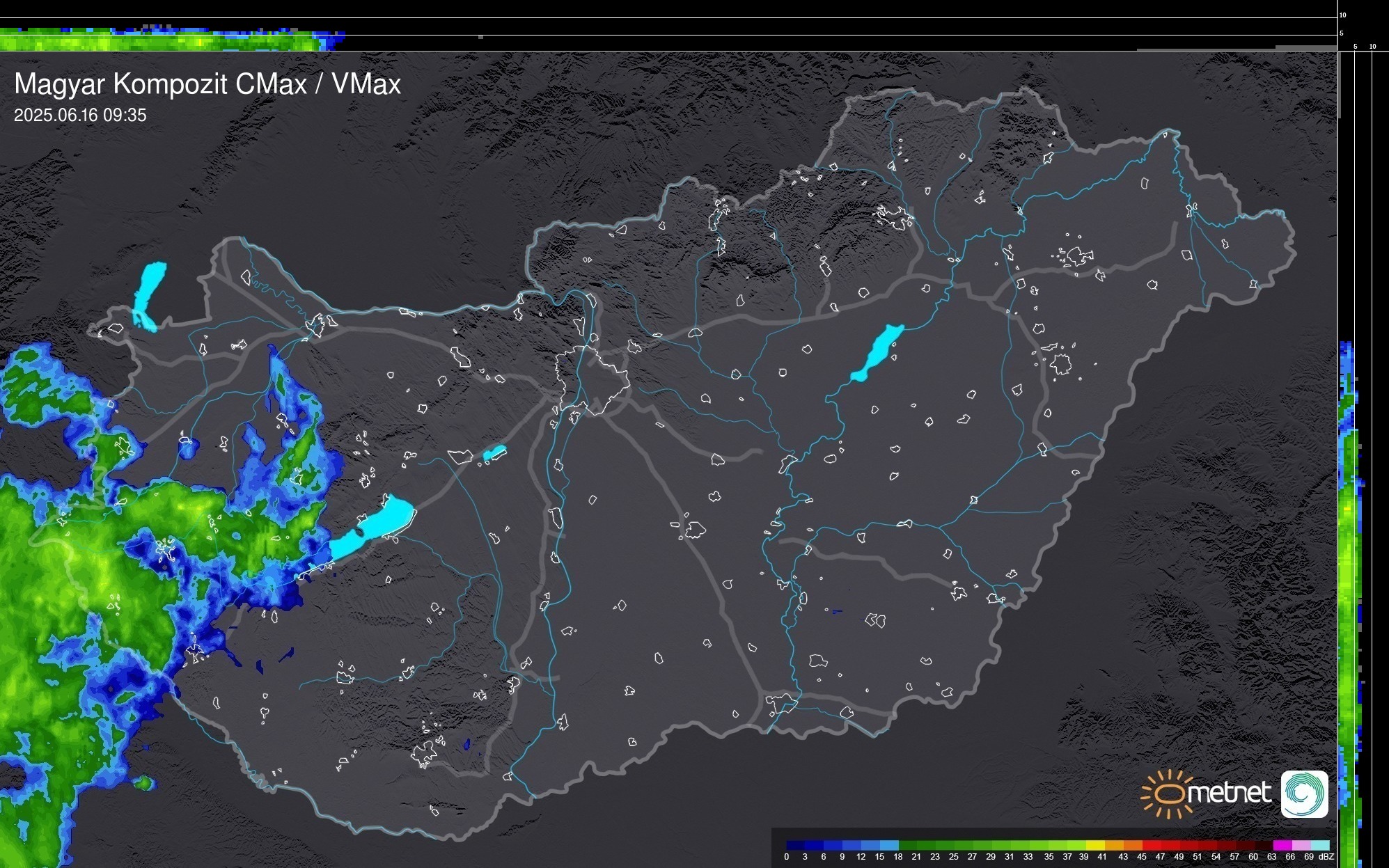The width and height of the screenshot is (1389, 868).
Task: Pick the dark navy 0 dBZ legend swatch
Action: 796,845
